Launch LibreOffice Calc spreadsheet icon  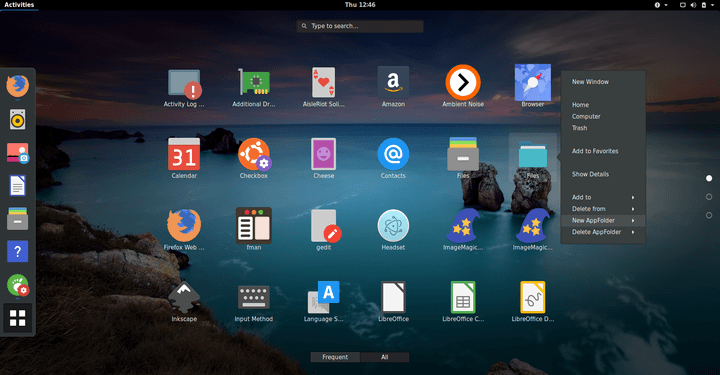(463, 297)
